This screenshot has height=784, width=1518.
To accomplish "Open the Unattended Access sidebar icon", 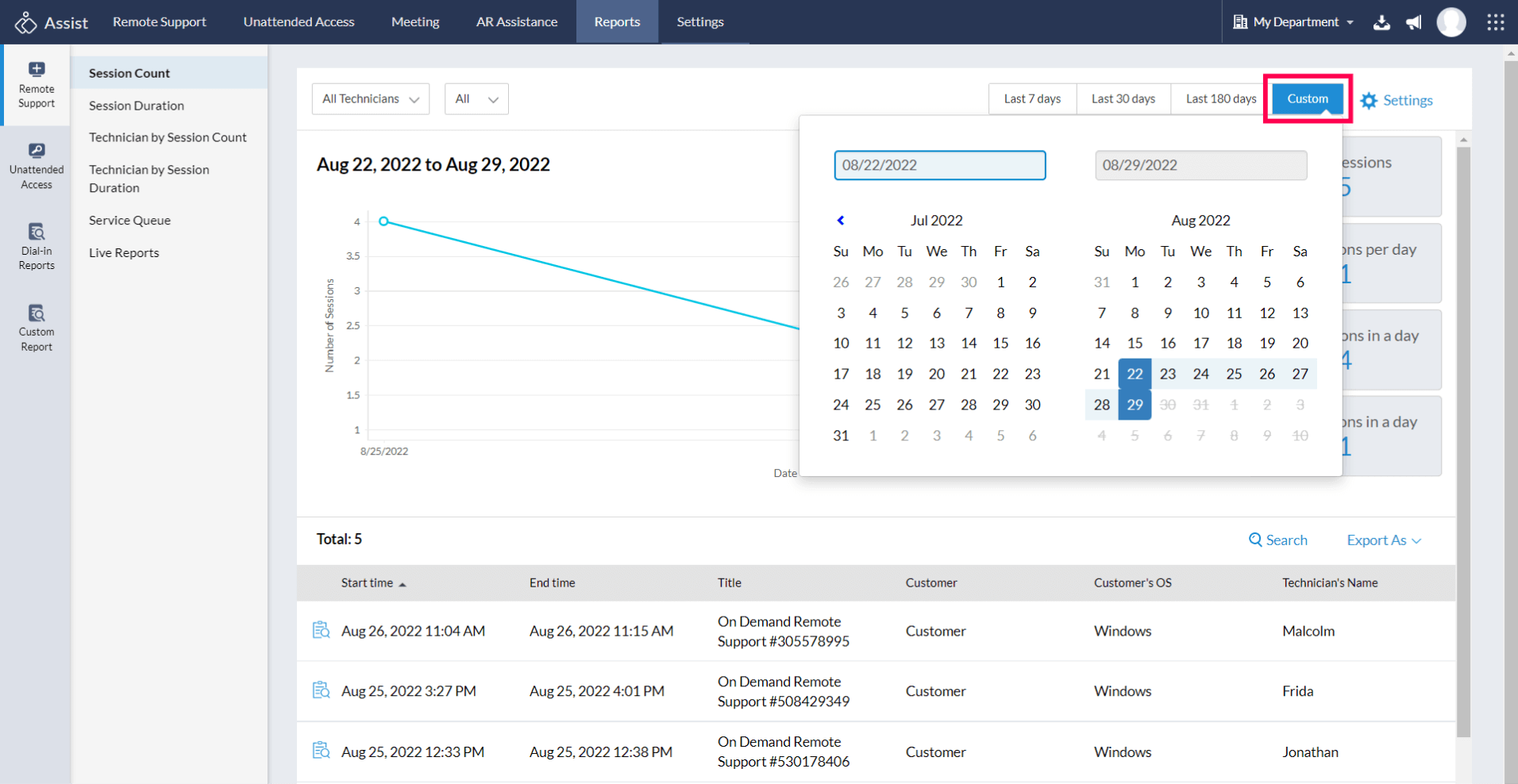I will pyautogui.click(x=37, y=166).
